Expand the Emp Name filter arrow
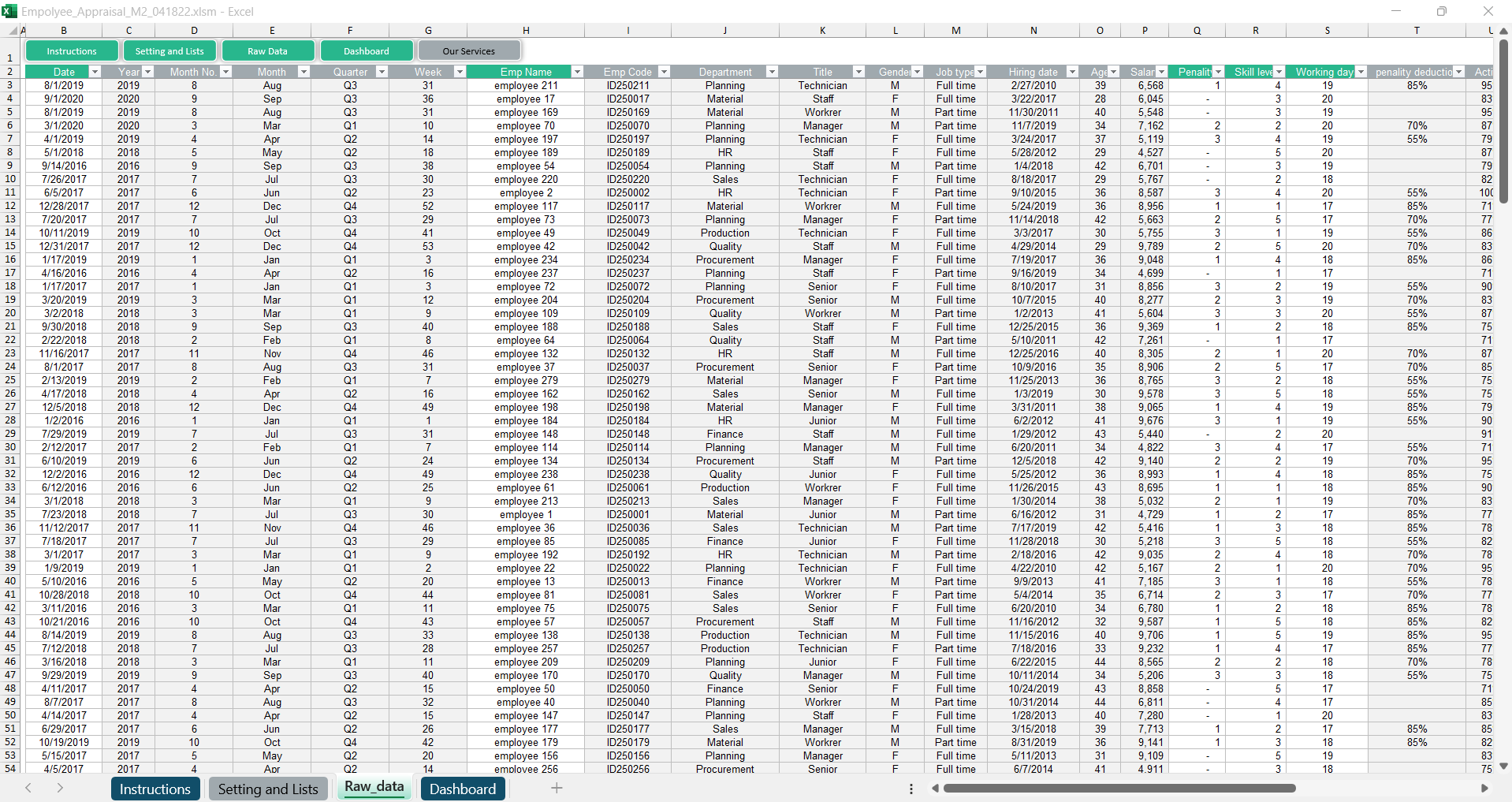The width and height of the screenshot is (1512, 802). (577, 72)
